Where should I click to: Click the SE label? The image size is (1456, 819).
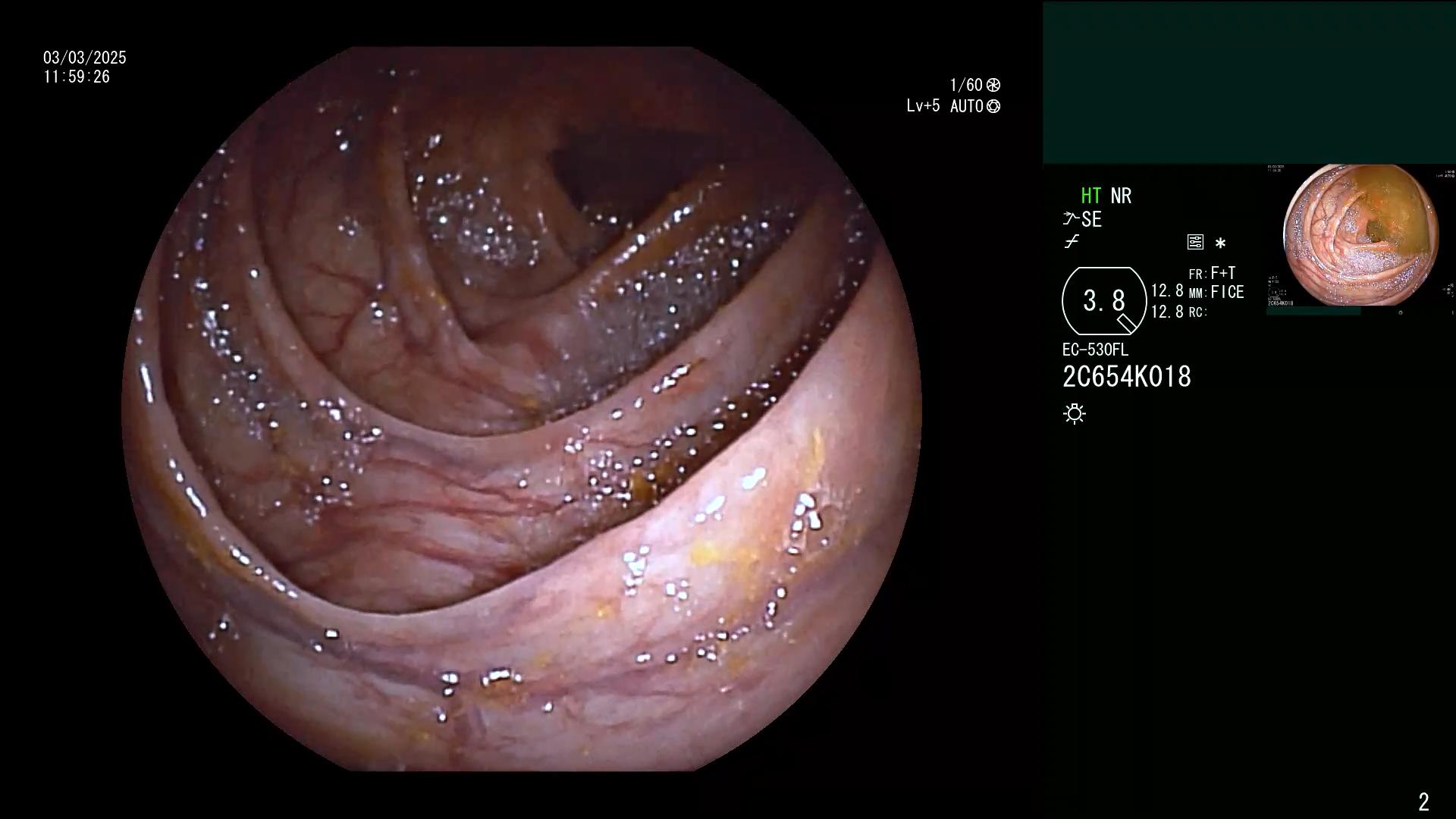point(1091,220)
